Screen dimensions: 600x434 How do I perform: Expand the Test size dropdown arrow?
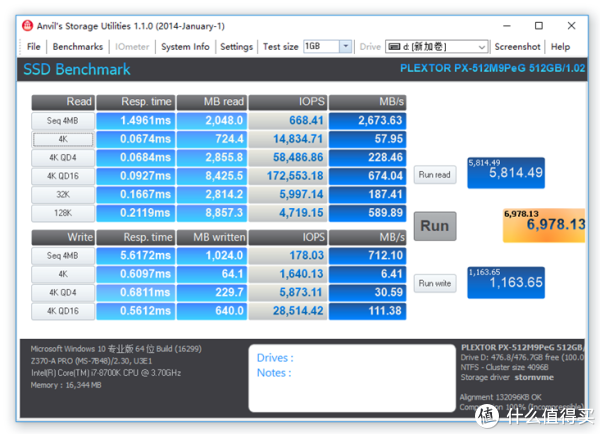point(346,46)
